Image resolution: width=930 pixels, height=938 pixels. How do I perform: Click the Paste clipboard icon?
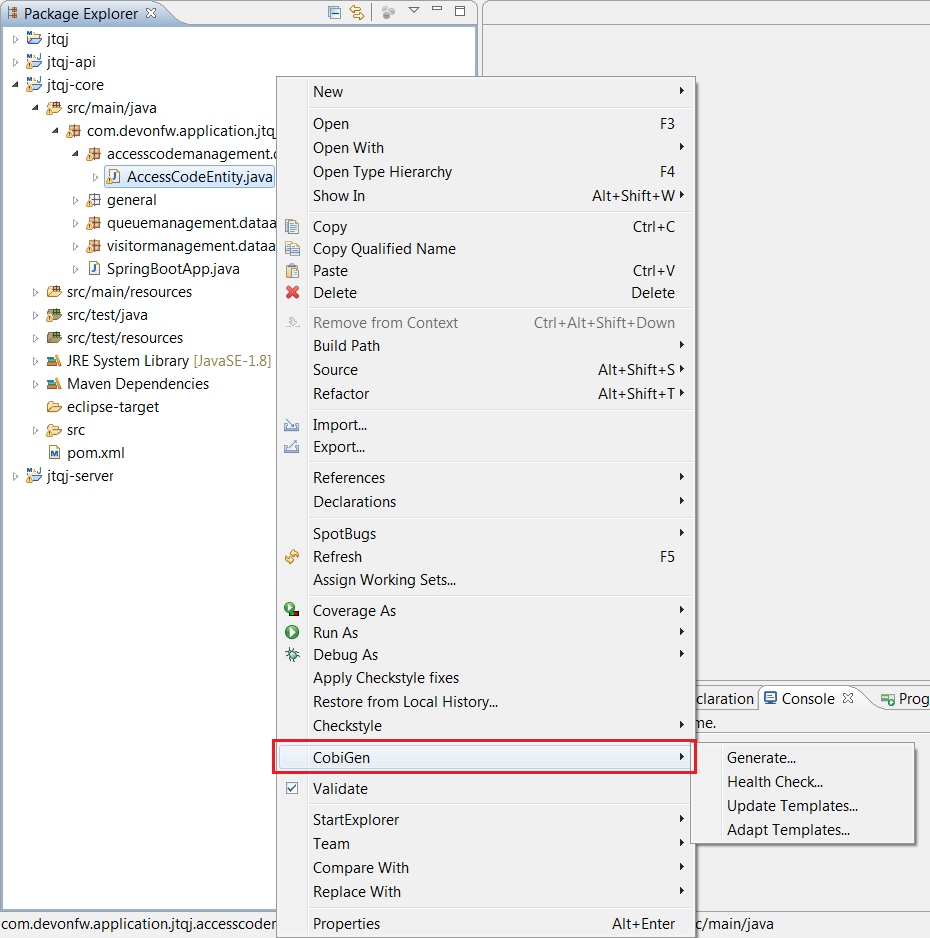(x=293, y=270)
